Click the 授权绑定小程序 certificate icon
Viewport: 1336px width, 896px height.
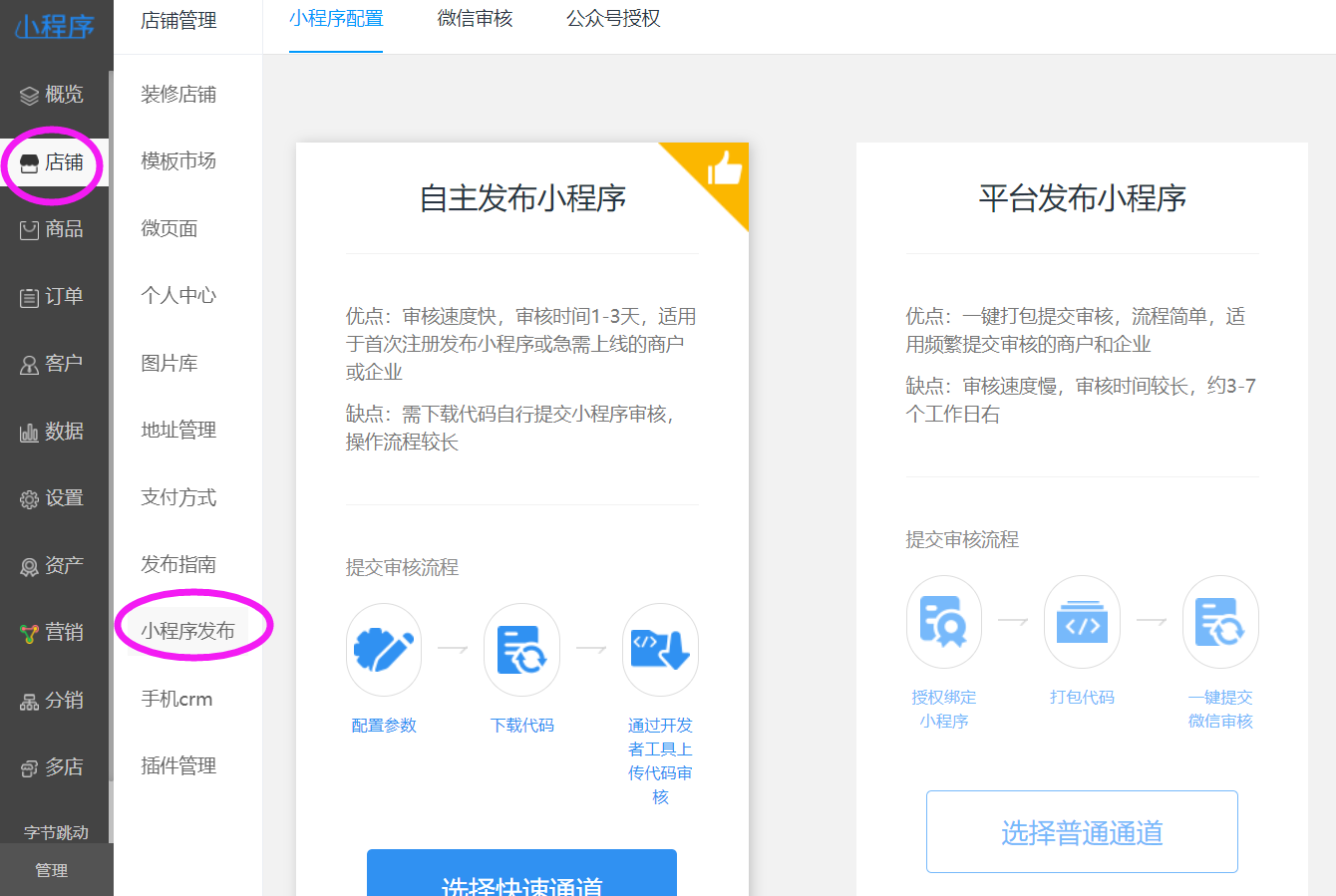(x=943, y=622)
